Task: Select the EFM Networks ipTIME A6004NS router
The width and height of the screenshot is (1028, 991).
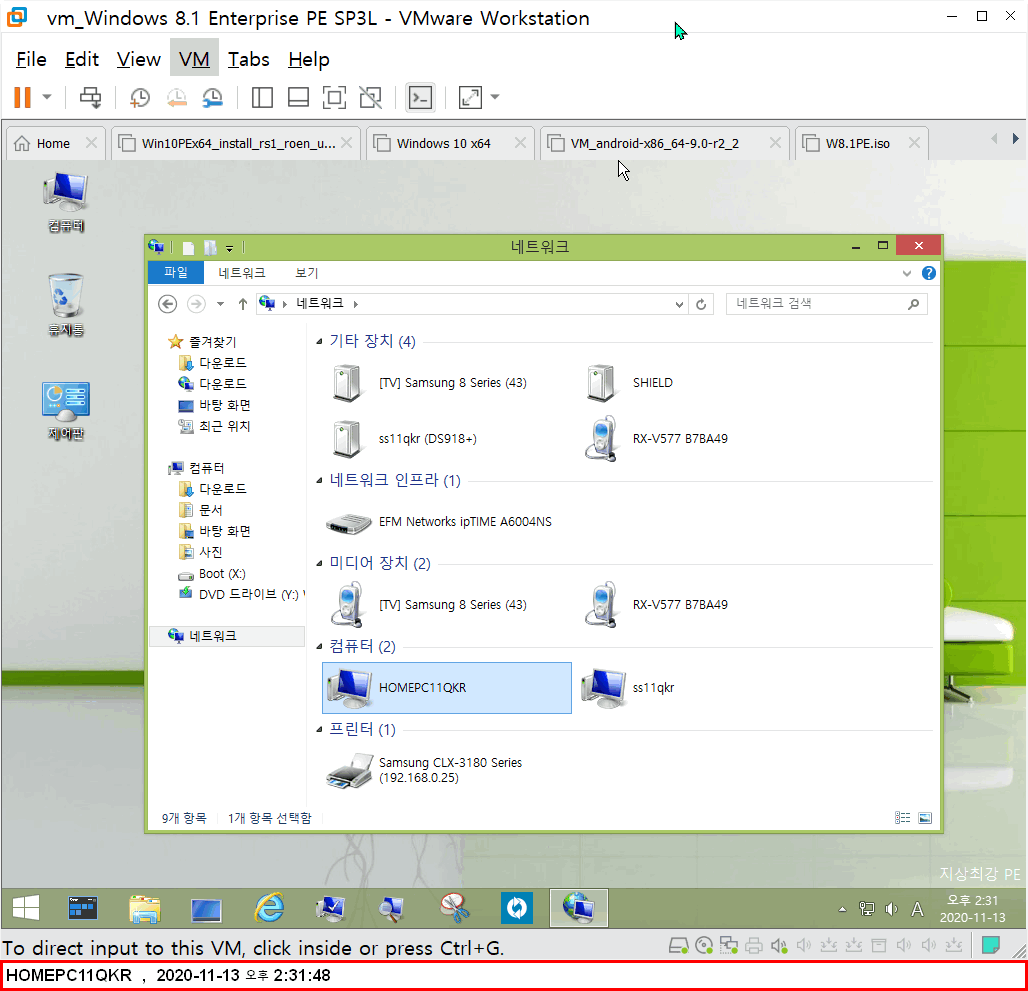Action: coord(446,522)
